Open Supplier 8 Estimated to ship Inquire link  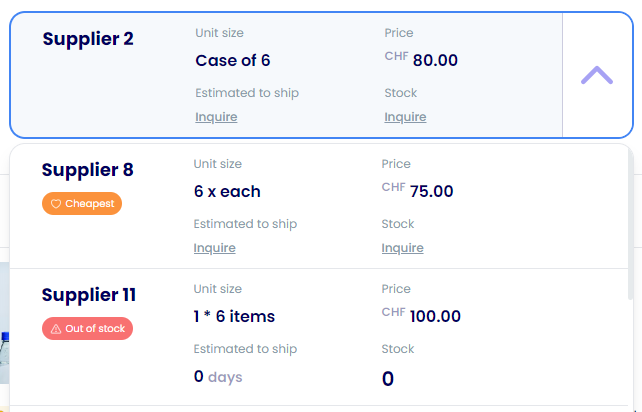pos(215,248)
